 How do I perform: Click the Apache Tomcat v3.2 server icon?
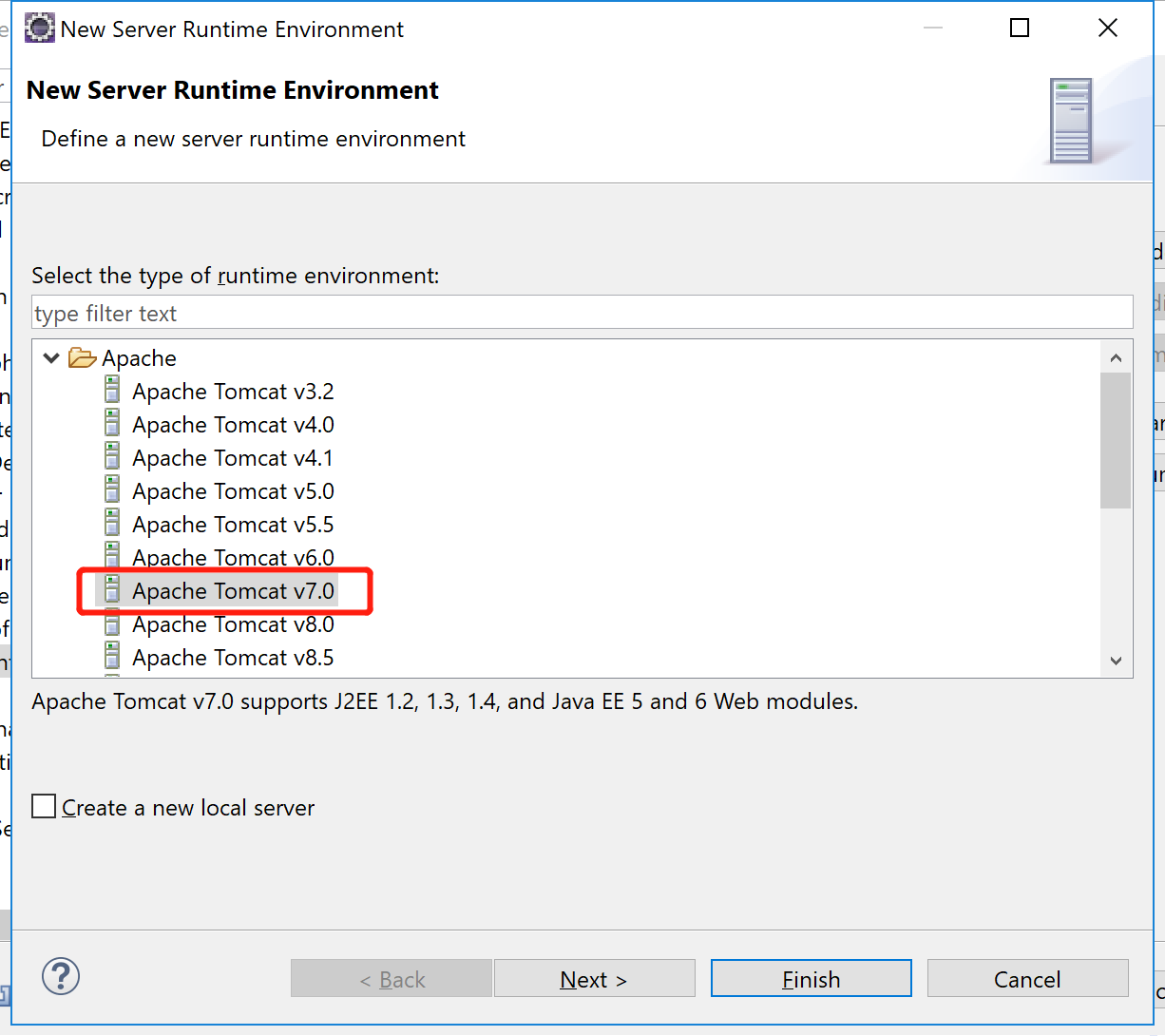click(112, 391)
